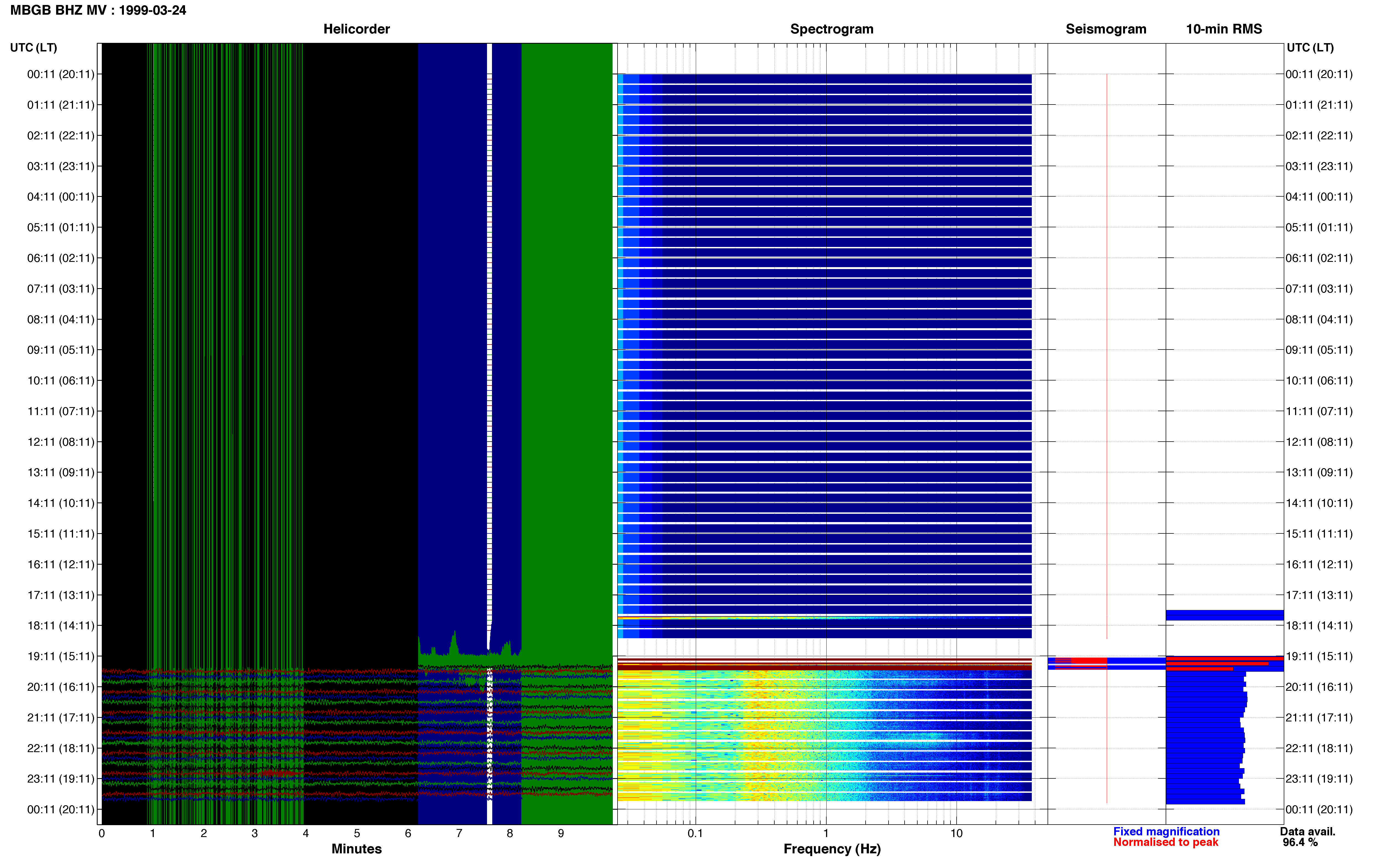Click the 1 tick on the Frequency axis

[x=826, y=833]
